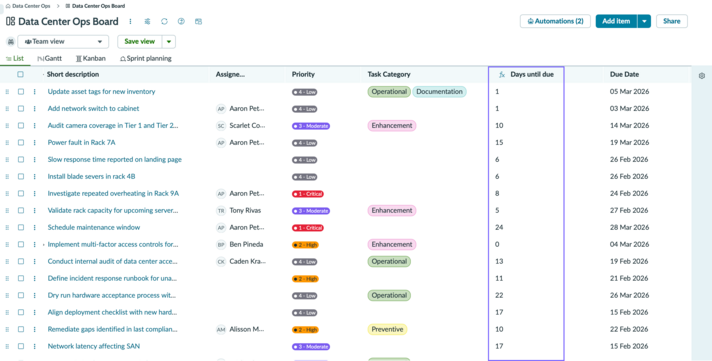
Task: Open the Sprint planning tab
Action: [x=146, y=59]
